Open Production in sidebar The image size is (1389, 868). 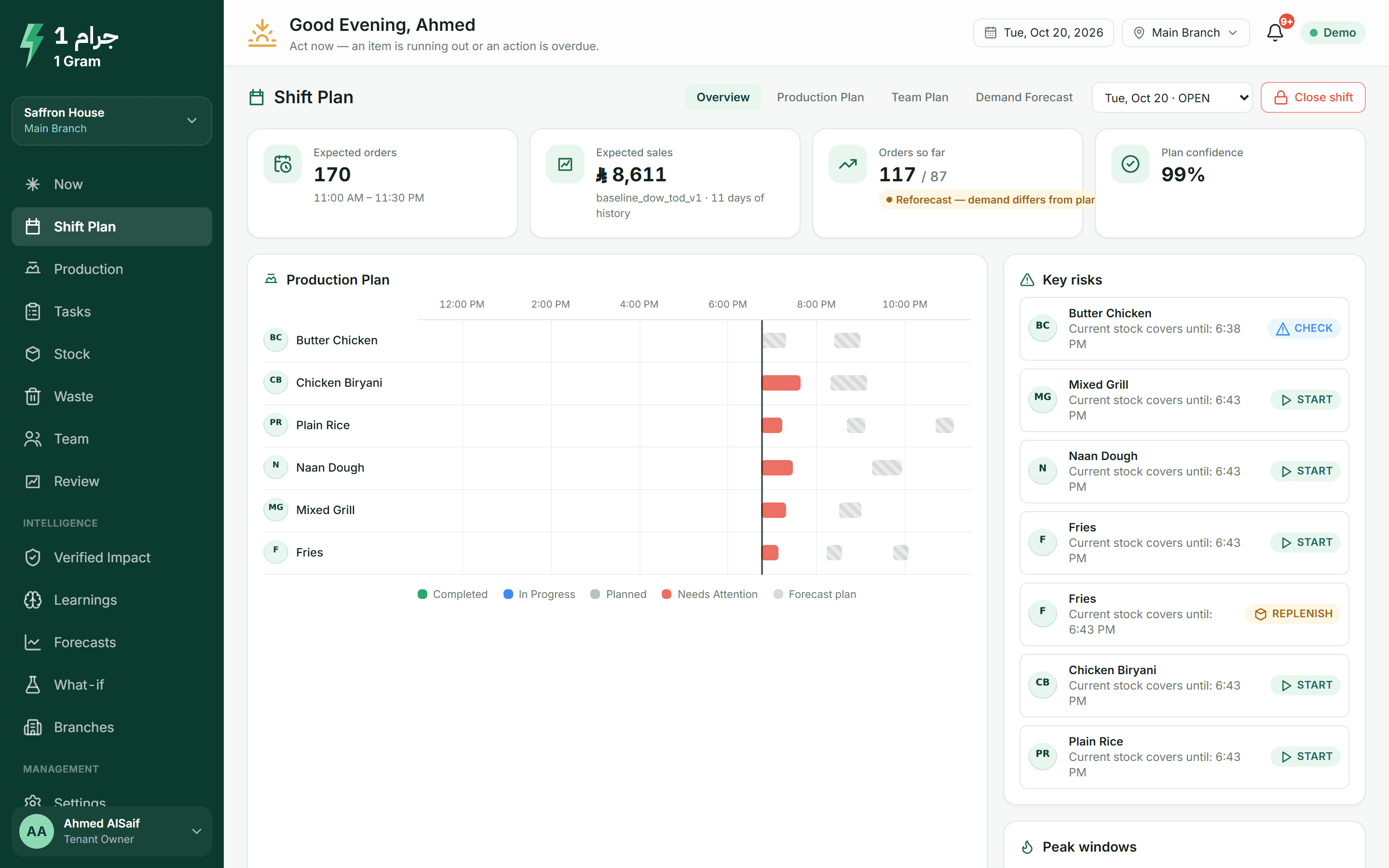tap(111, 269)
